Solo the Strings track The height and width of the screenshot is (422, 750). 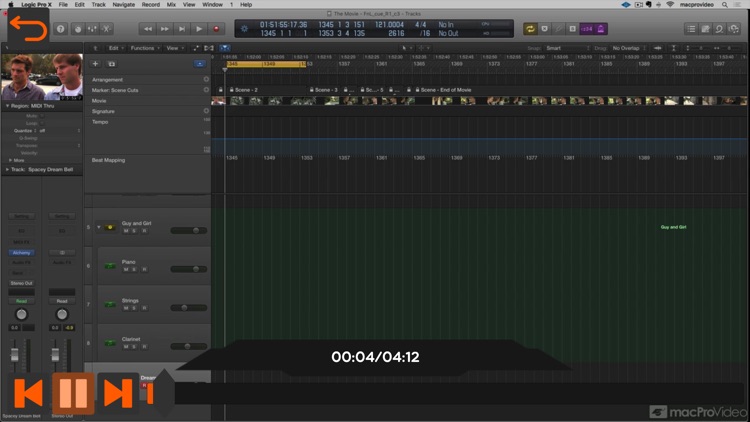click(135, 310)
